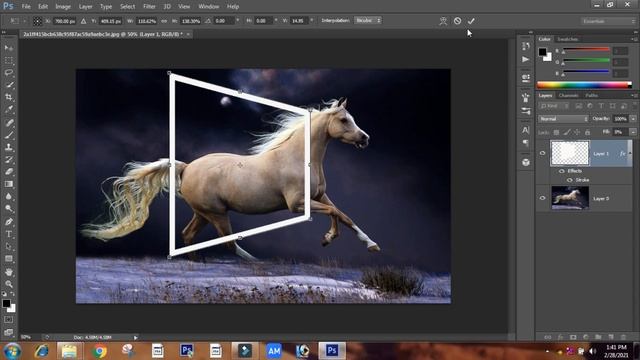Hide Layer 1 with its eye icon
Screen dimensions: 640x360
tap(542, 153)
